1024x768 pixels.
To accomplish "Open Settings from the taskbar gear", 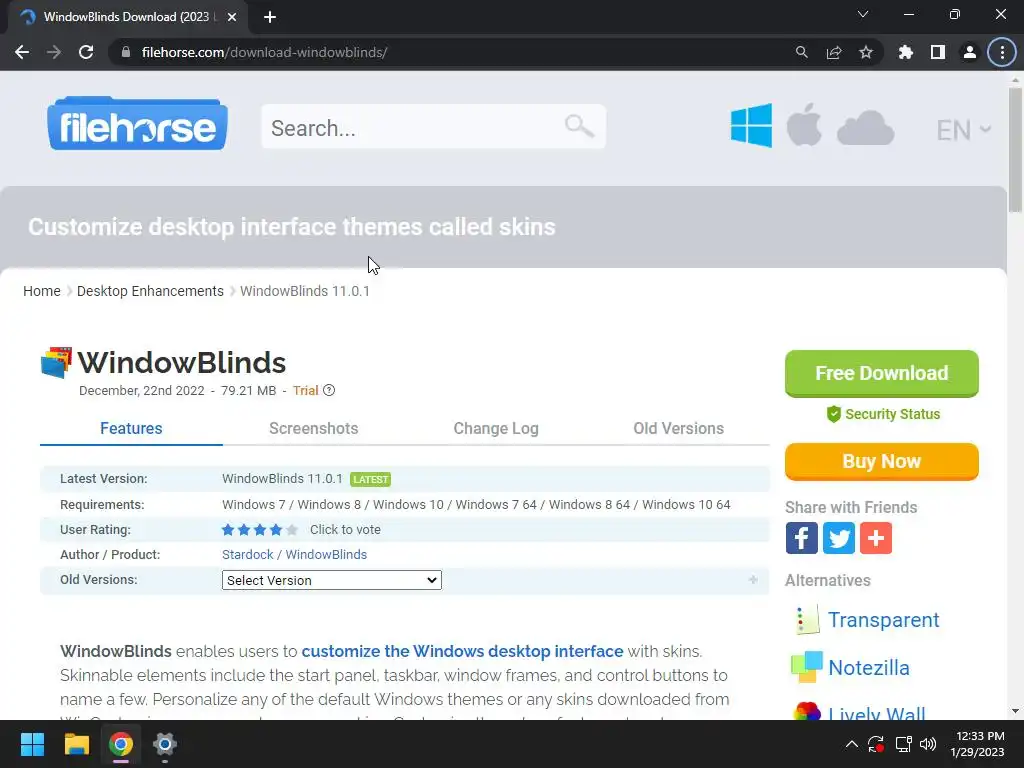I will point(165,744).
